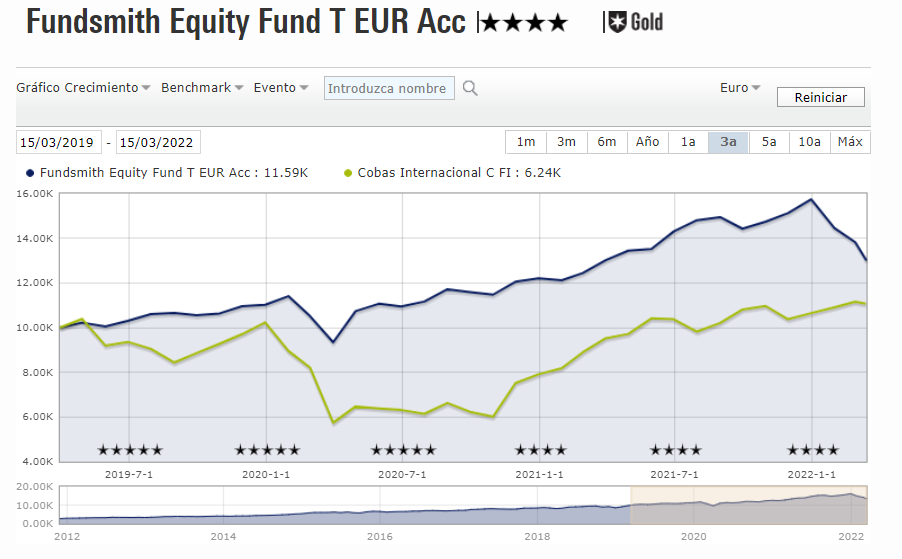Image resolution: width=902 pixels, height=559 pixels.
Task: Switch to the 5a time range
Action: pos(769,142)
